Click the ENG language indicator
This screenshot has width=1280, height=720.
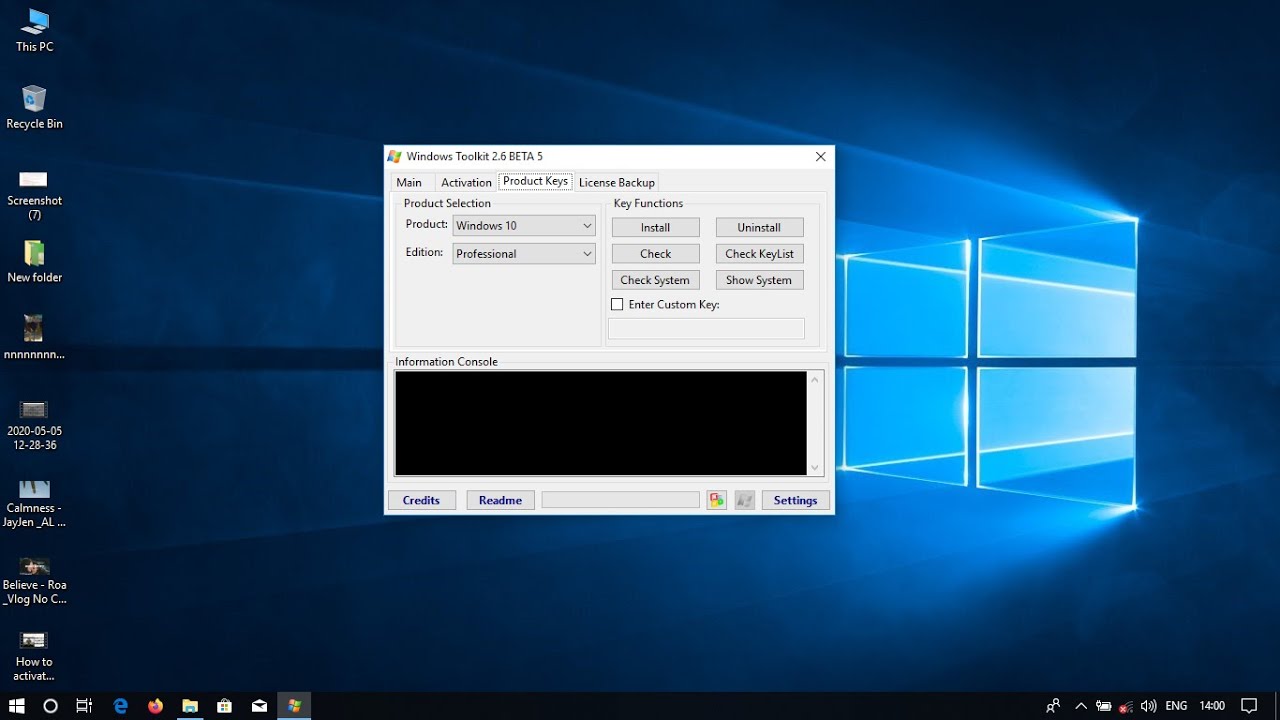point(1176,706)
